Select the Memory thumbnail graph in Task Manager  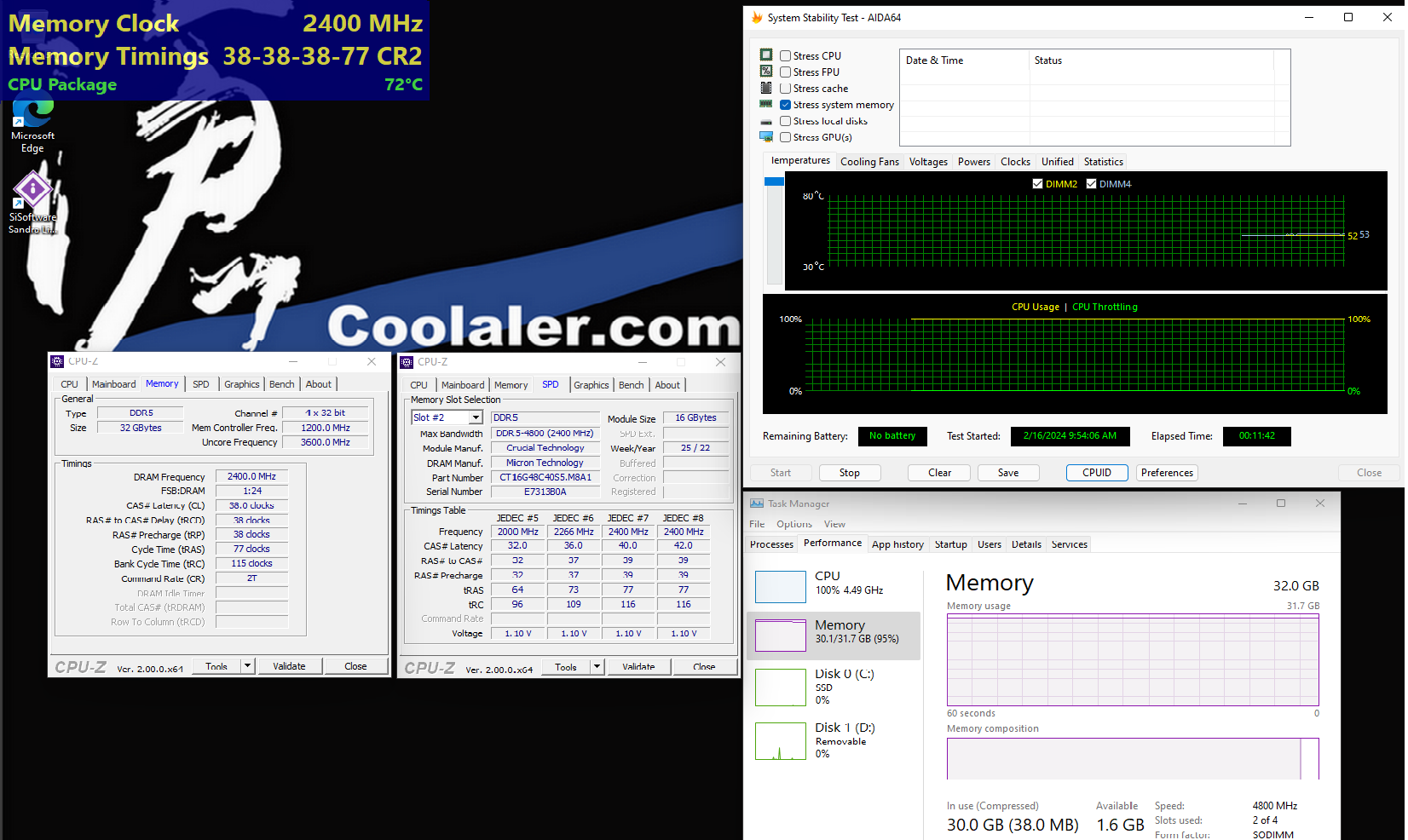pos(781,636)
